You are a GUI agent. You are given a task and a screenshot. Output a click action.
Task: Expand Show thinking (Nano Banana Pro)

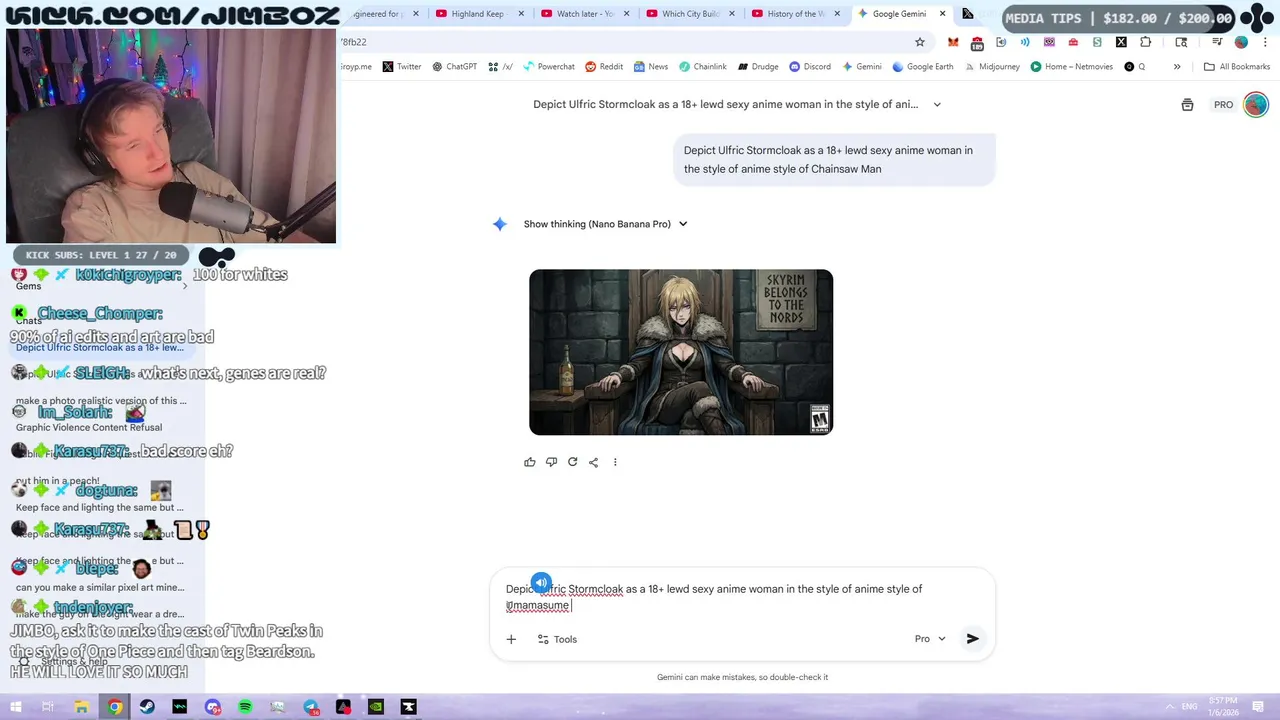(605, 224)
